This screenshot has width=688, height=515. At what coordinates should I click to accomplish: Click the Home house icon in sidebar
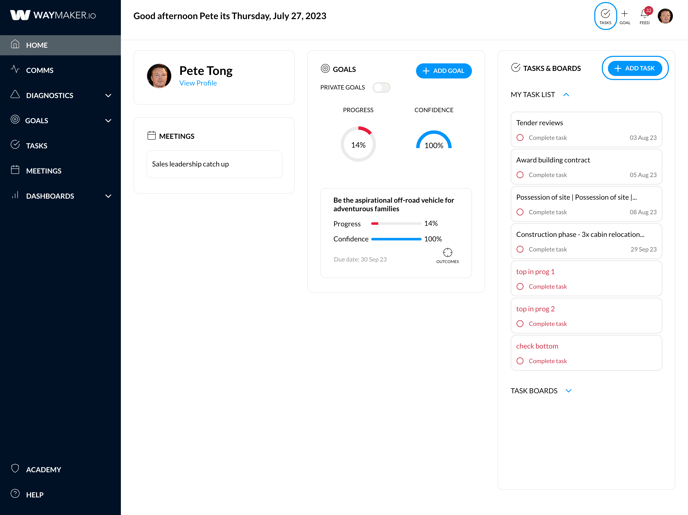click(x=15, y=44)
